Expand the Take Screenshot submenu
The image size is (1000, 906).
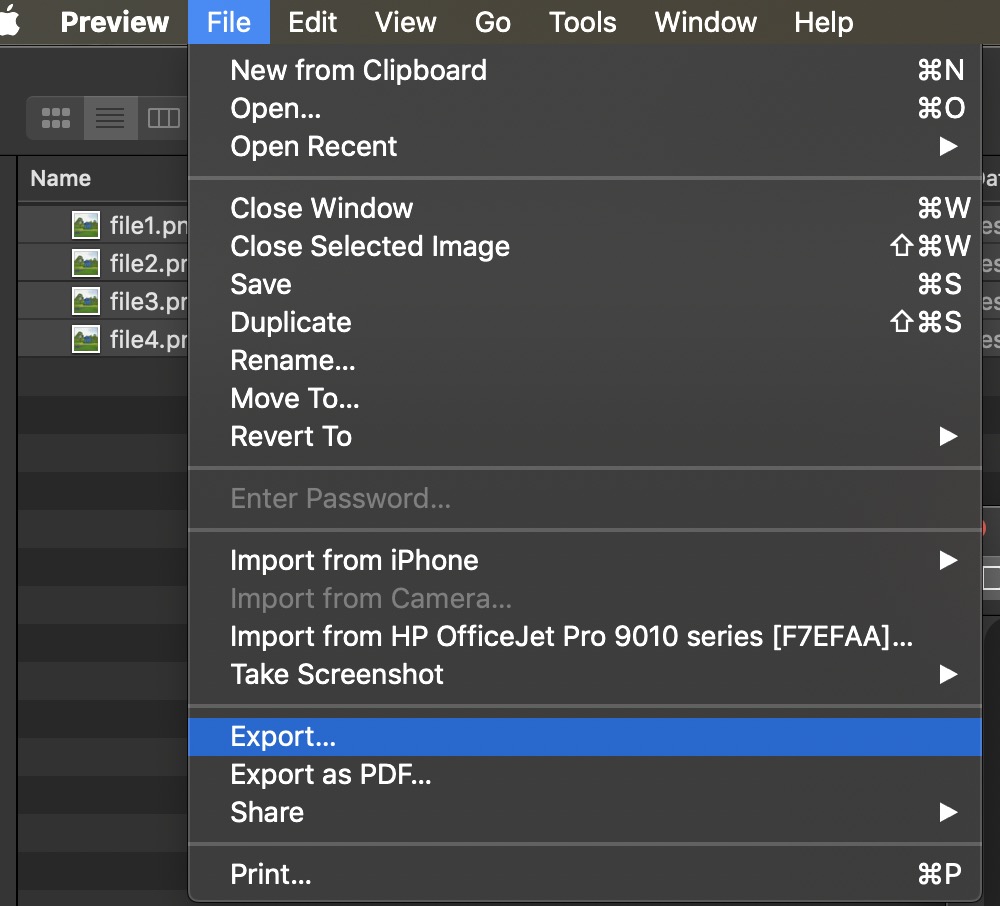(x=585, y=675)
